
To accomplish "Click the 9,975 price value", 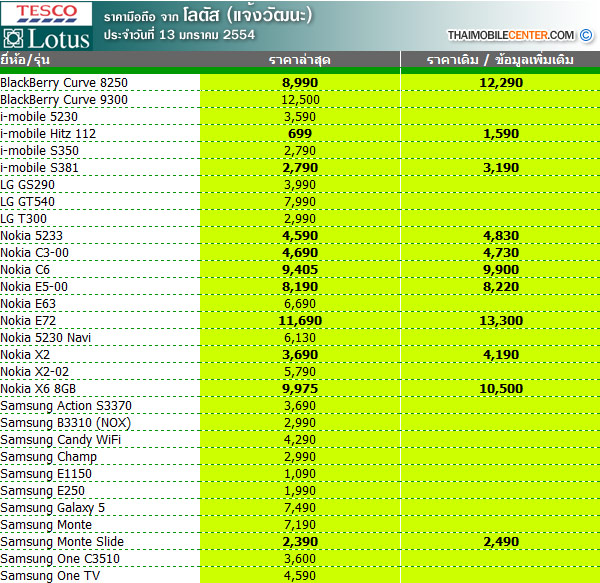I will pos(300,389).
